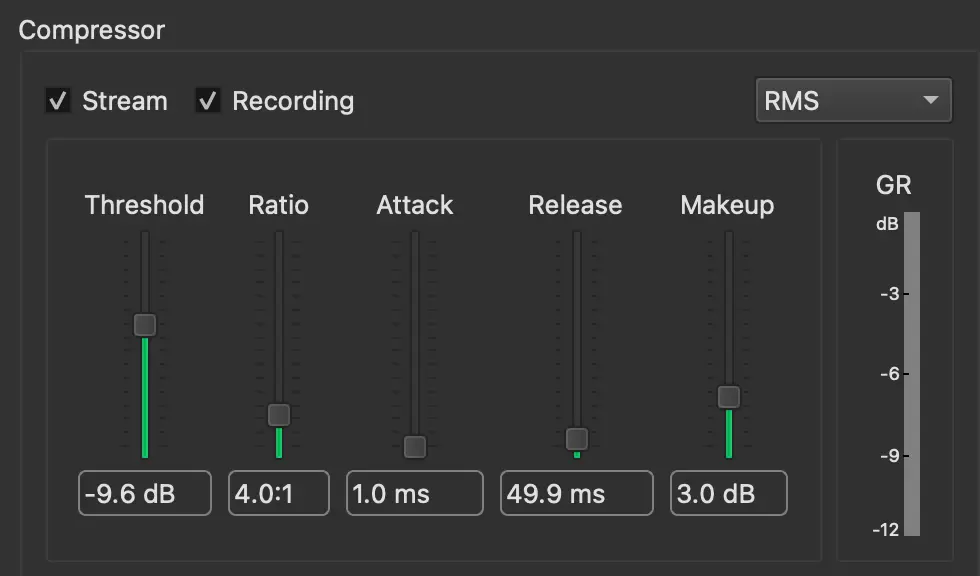Click the Makeup slider handle
Image resolution: width=980 pixels, height=576 pixels.
[x=729, y=397]
